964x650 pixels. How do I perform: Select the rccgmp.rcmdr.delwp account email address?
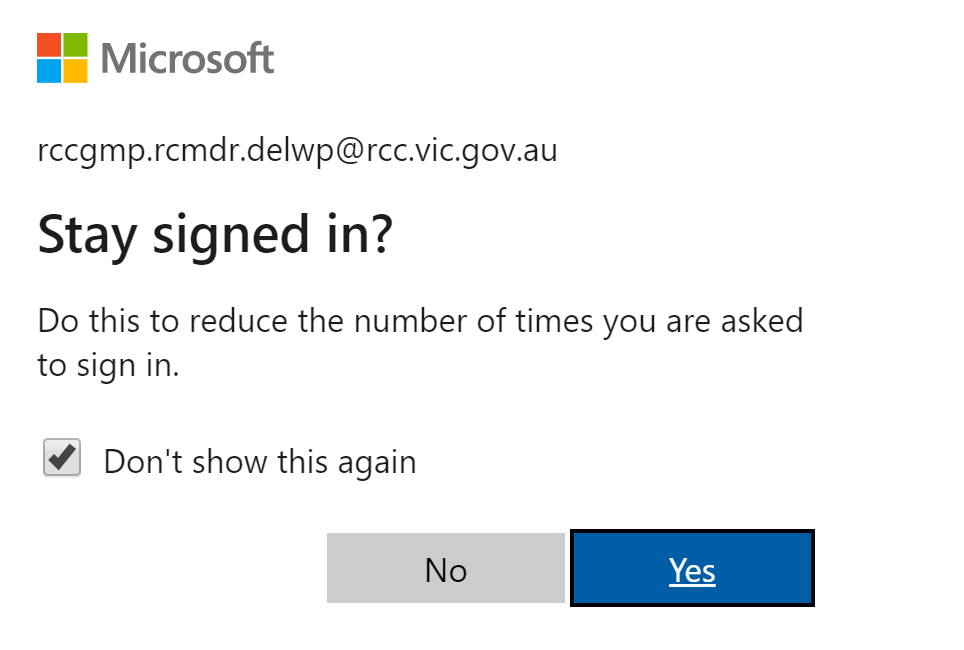[297, 151]
